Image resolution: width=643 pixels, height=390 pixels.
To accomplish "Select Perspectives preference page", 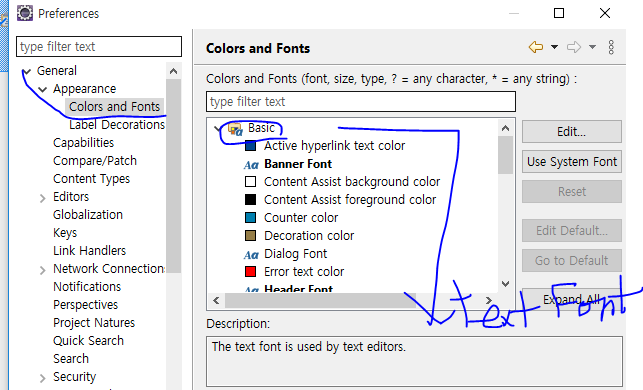I will pyautogui.click(x=85, y=305).
